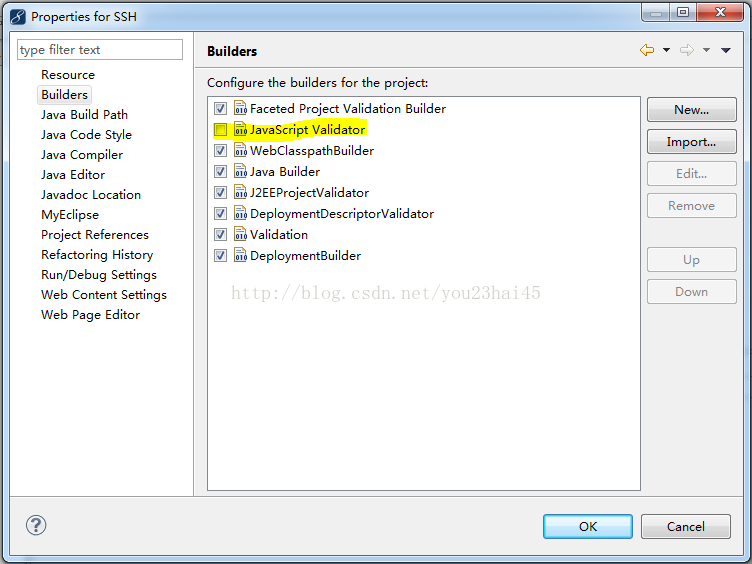Select the JavaScript Validator text label

307,129
